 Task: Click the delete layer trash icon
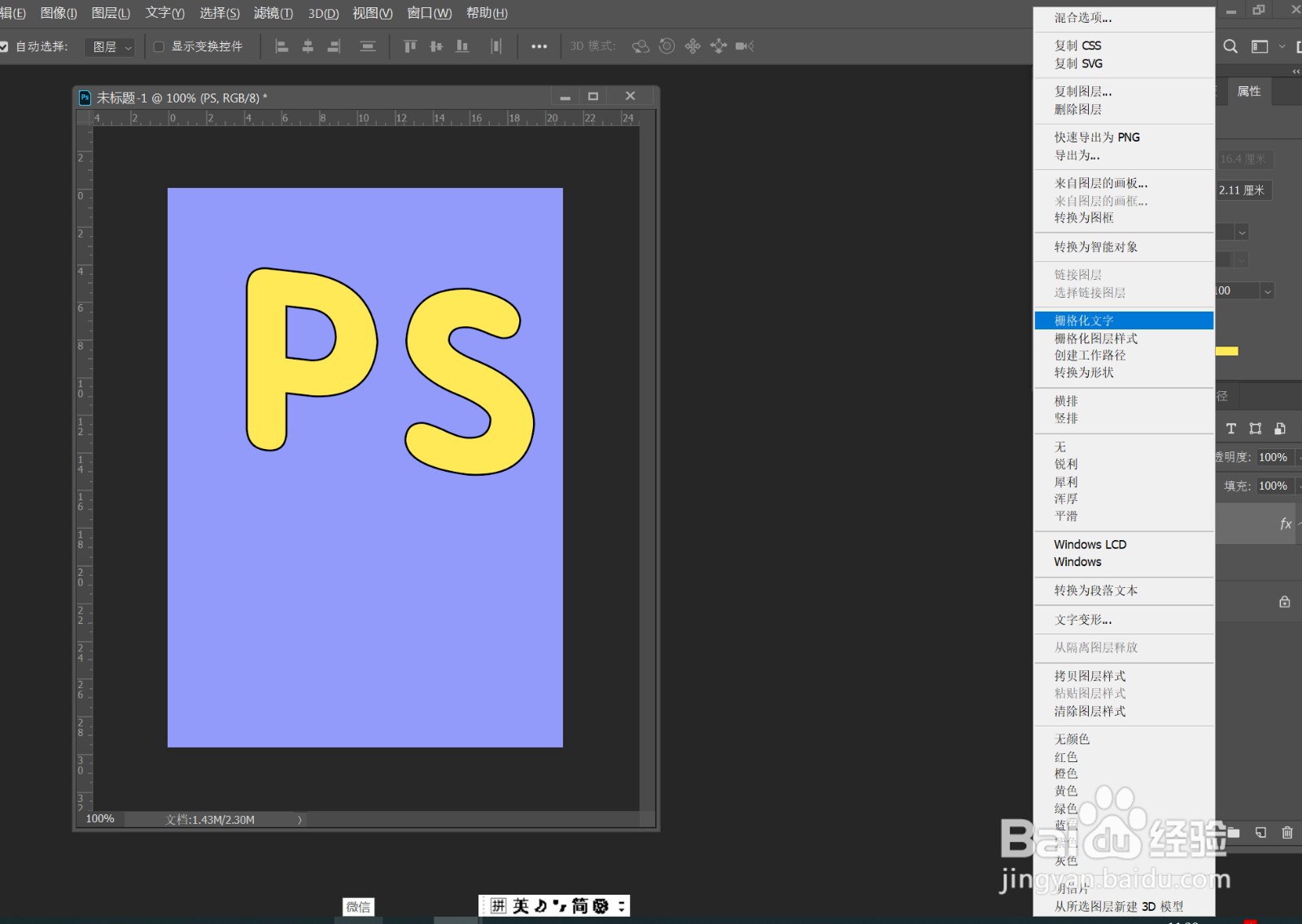click(x=1287, y=832)
